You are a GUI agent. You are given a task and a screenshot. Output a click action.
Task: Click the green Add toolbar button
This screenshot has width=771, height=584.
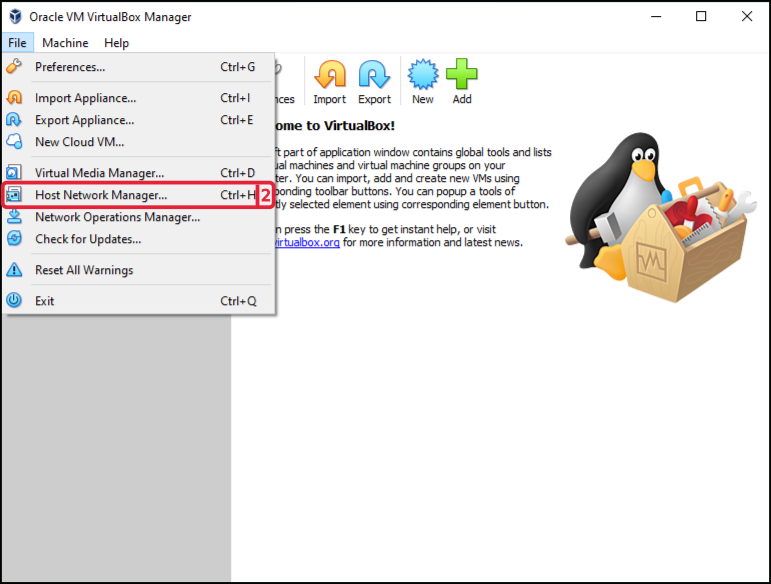(x=462, y=82)
